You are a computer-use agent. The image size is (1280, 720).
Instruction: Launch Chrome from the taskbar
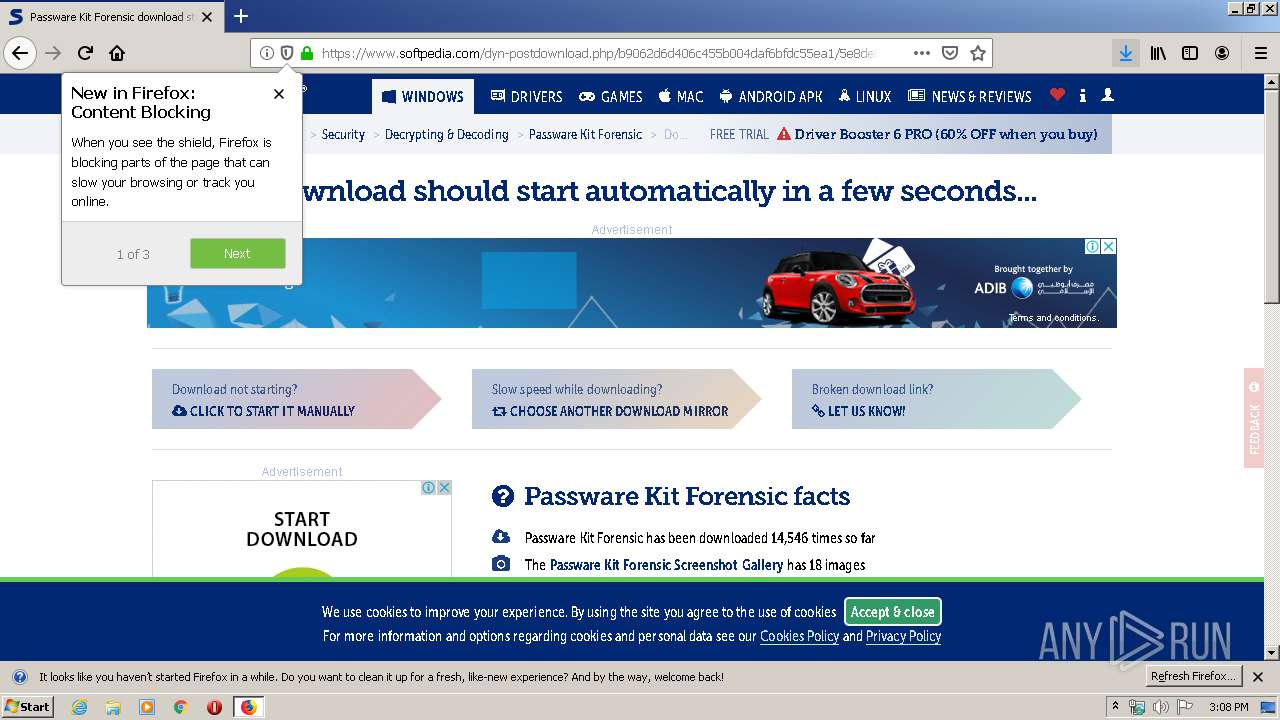pyautogui.click(x=181, y=707)
